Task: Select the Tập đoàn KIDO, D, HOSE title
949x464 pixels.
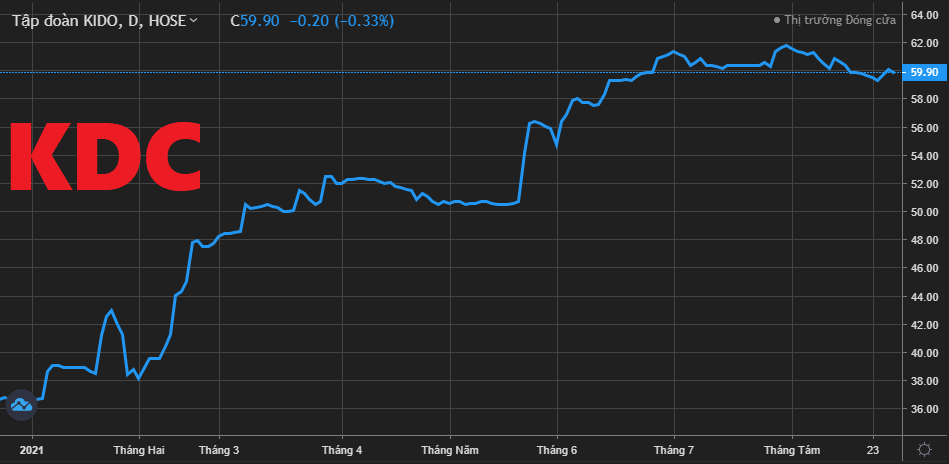Action: click(99, 21)
